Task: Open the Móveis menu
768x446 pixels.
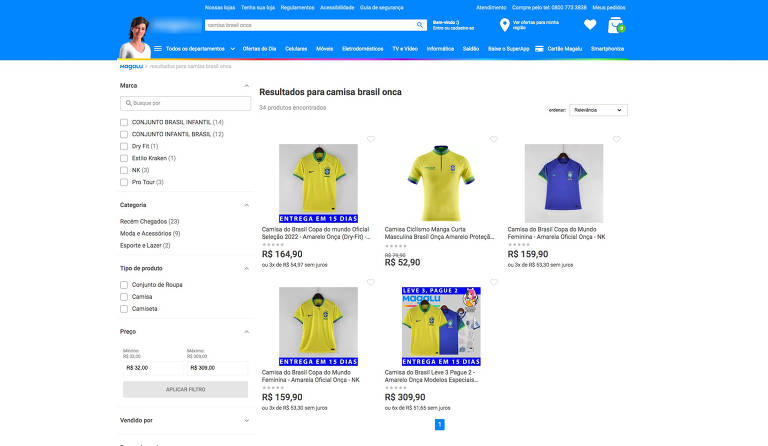Action: pos(324,49)
